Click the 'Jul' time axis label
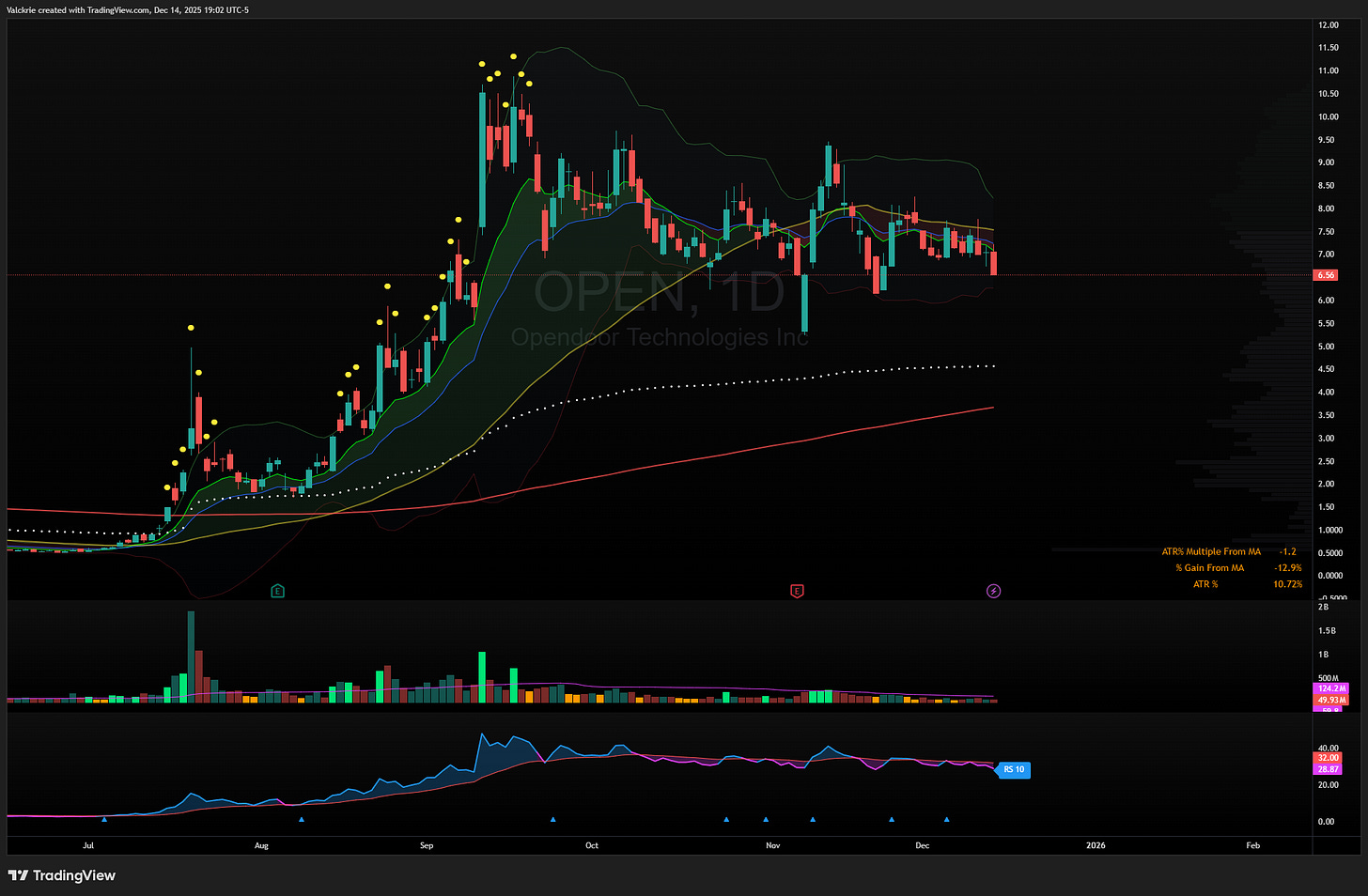Image resolution: width=1368 pixels, height=896 pixels. [88, 845]
